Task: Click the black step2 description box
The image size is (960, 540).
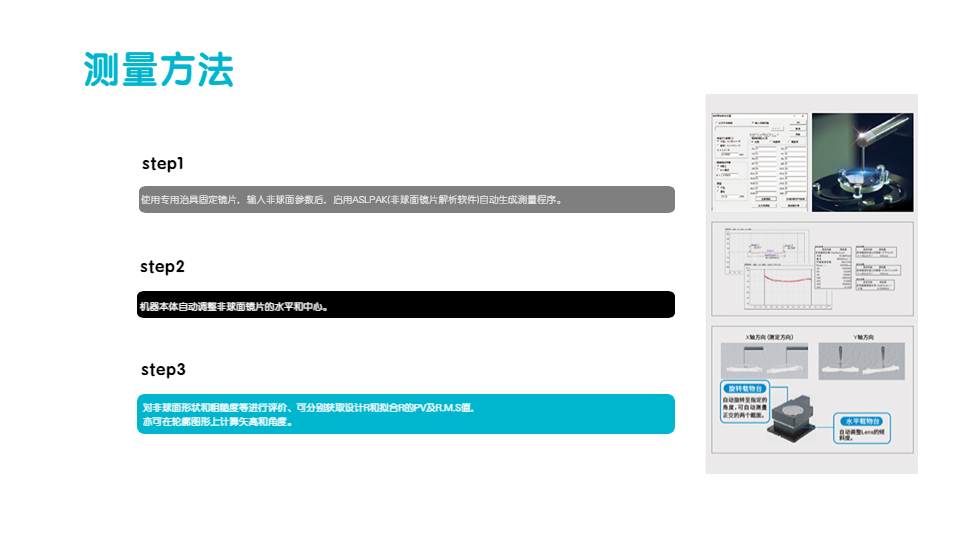Action: (406, 305)
